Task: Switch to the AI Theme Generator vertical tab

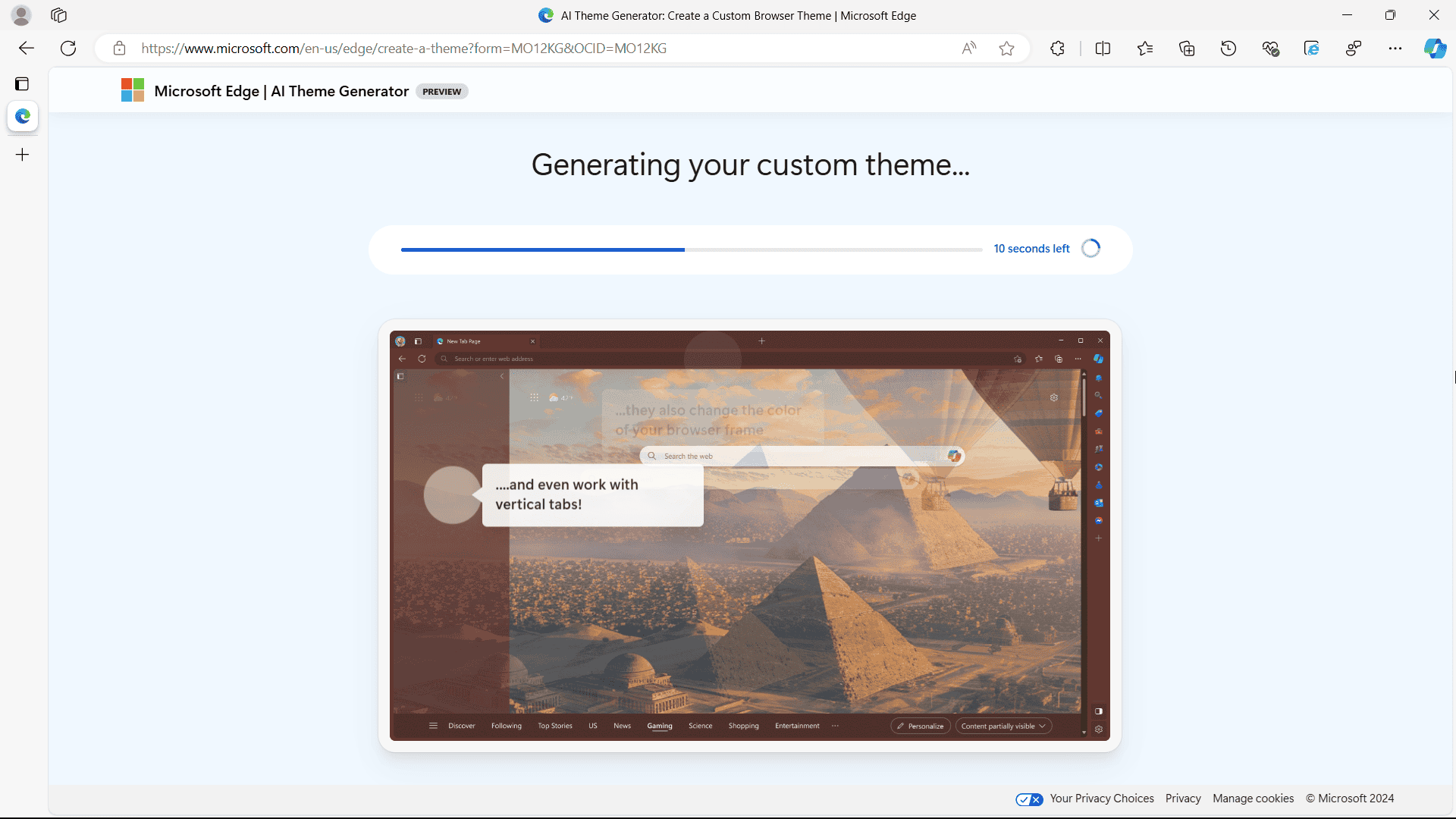Action: click(x=22, y=116)
